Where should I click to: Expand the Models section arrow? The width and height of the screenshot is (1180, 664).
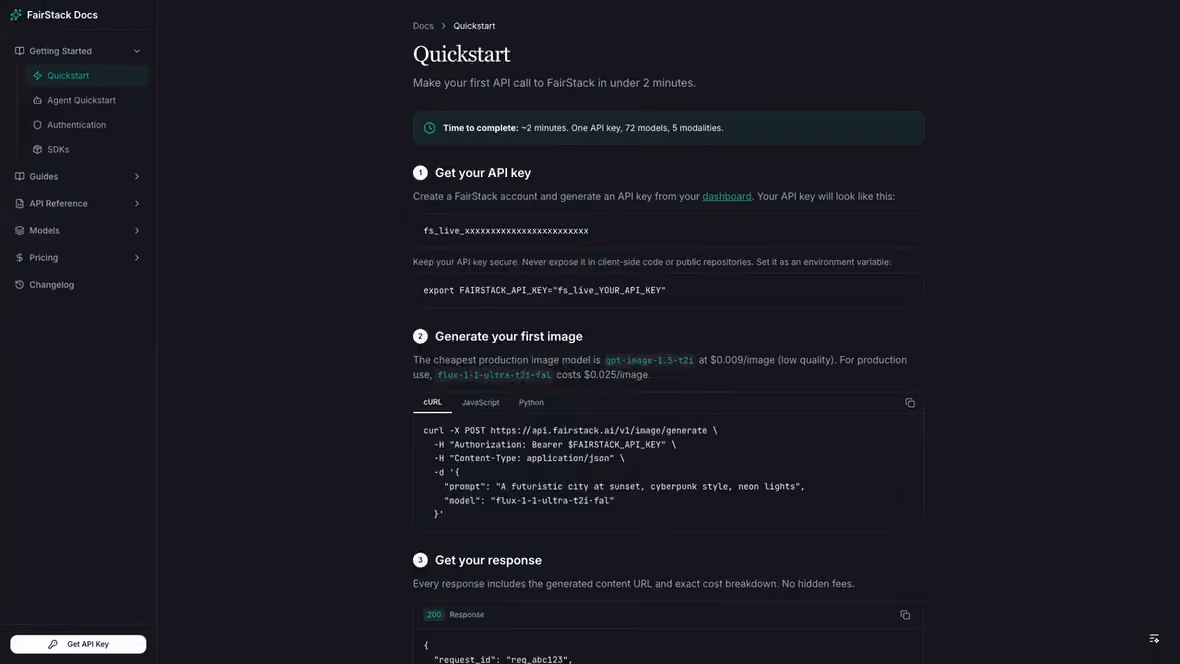pyautogui.click(x=137, y=230)
